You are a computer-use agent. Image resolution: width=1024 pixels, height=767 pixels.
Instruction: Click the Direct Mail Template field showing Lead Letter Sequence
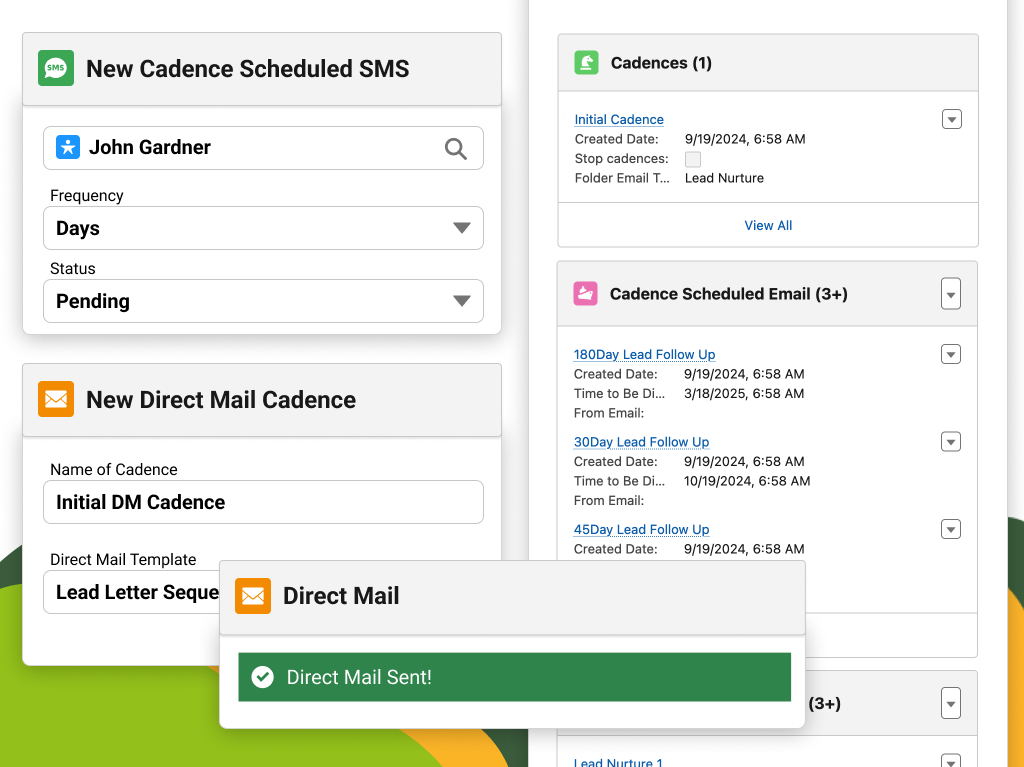click(130, 592)
